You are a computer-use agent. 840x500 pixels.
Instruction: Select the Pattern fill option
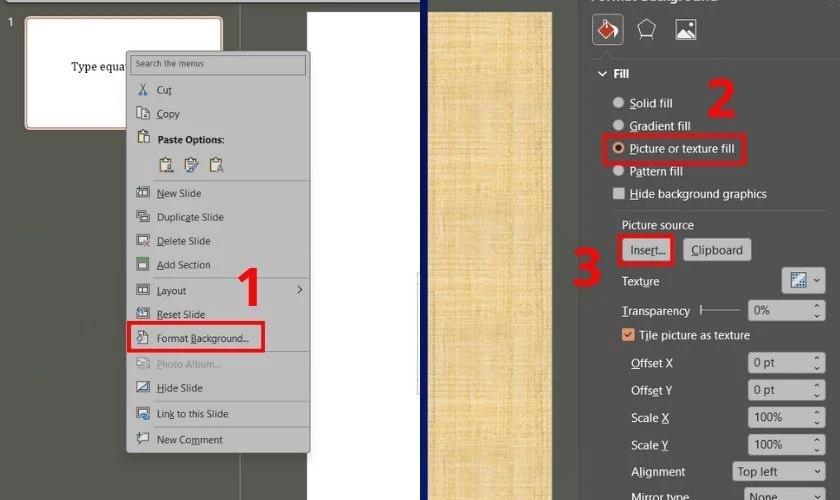pyautogui.click(x=618, y=171)
